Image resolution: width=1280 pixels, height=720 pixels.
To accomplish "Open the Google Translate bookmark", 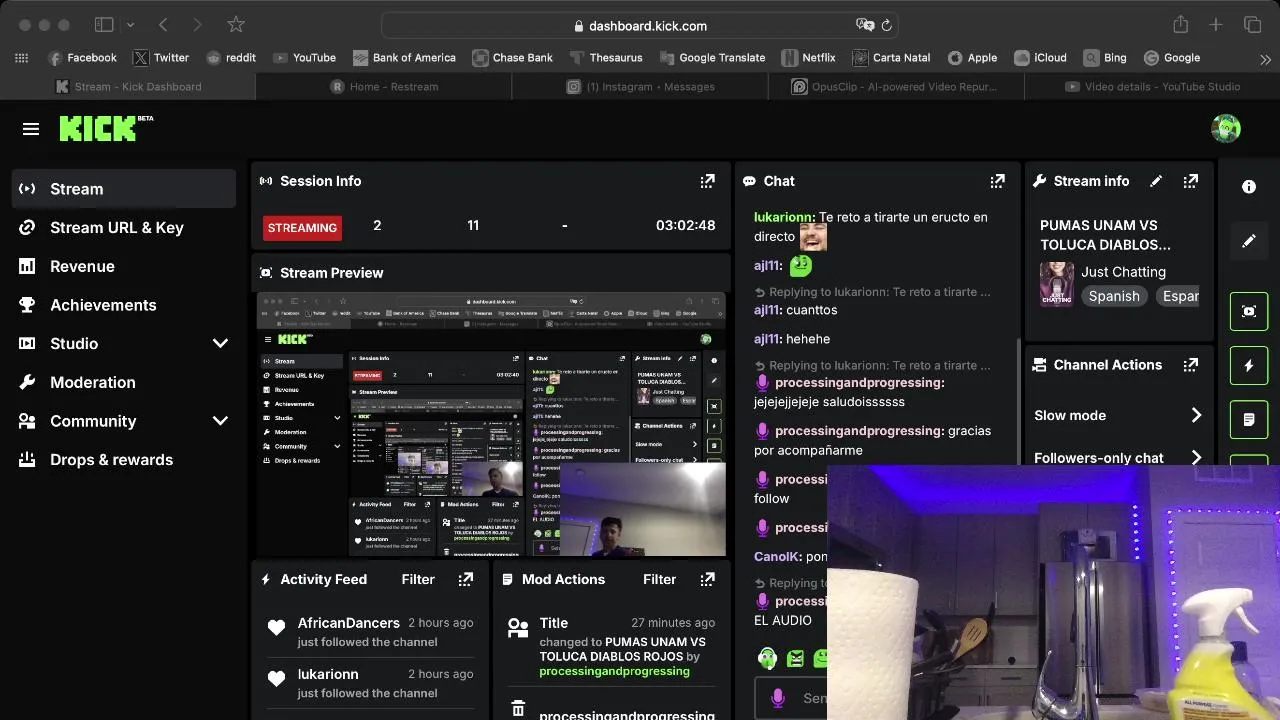I will (712, 58).
